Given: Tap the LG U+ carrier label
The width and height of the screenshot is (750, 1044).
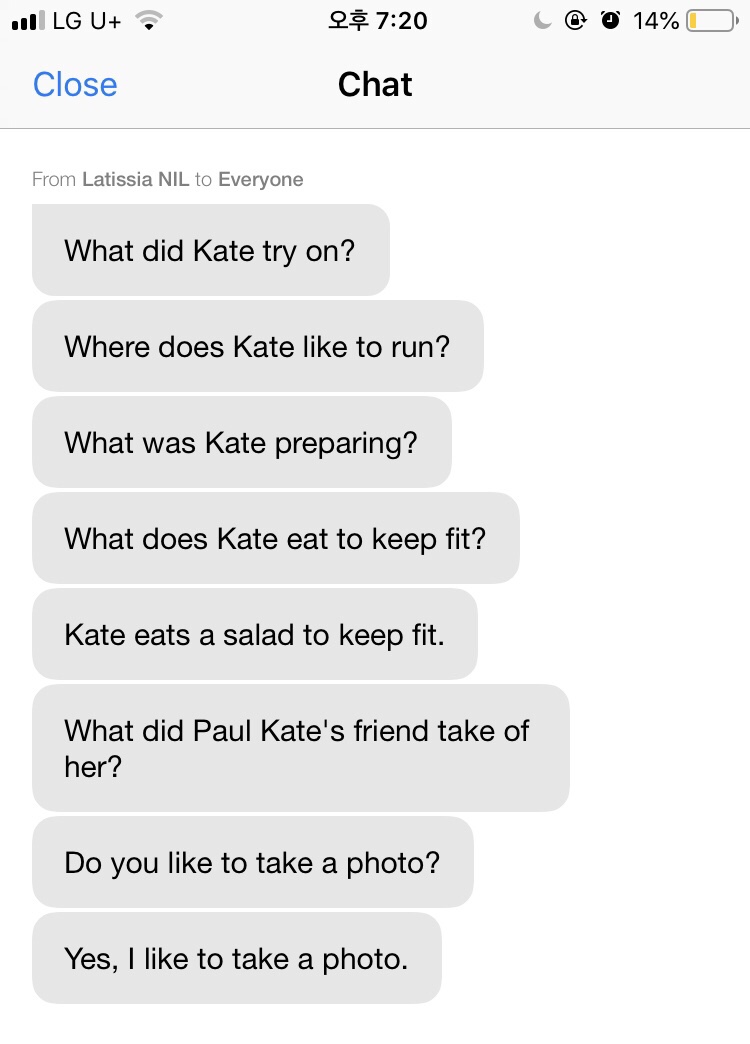Looking at the screenshot, I should tap(87, 21).
